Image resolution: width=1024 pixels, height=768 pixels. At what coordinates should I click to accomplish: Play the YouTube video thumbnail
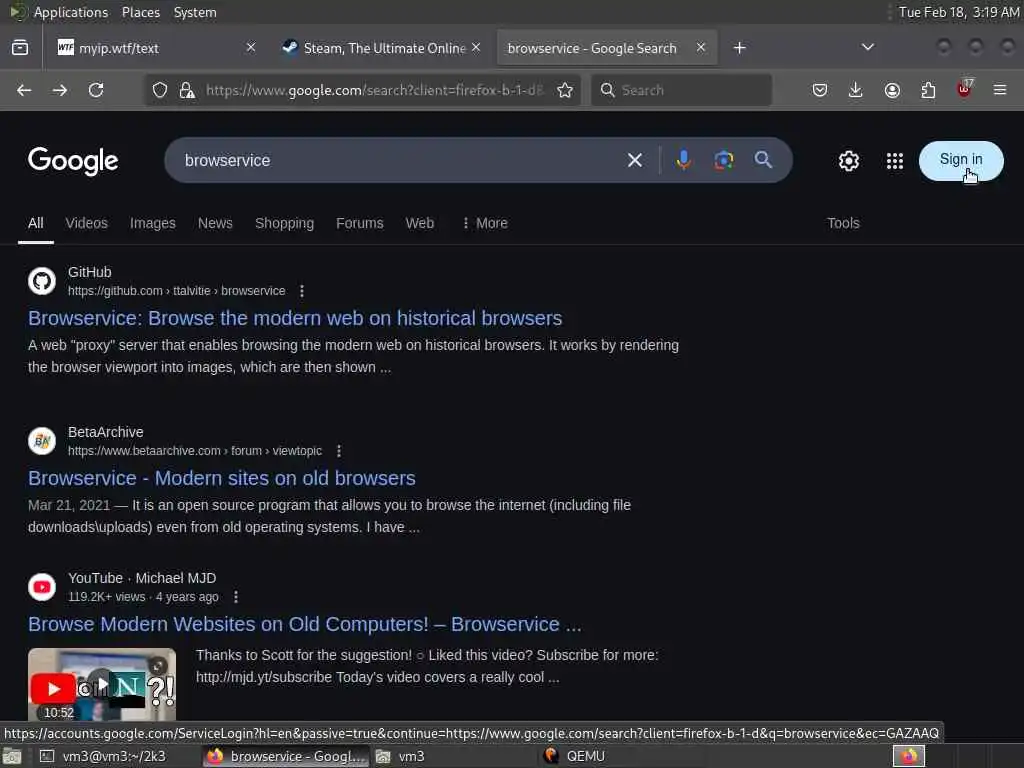click(102, 684)
